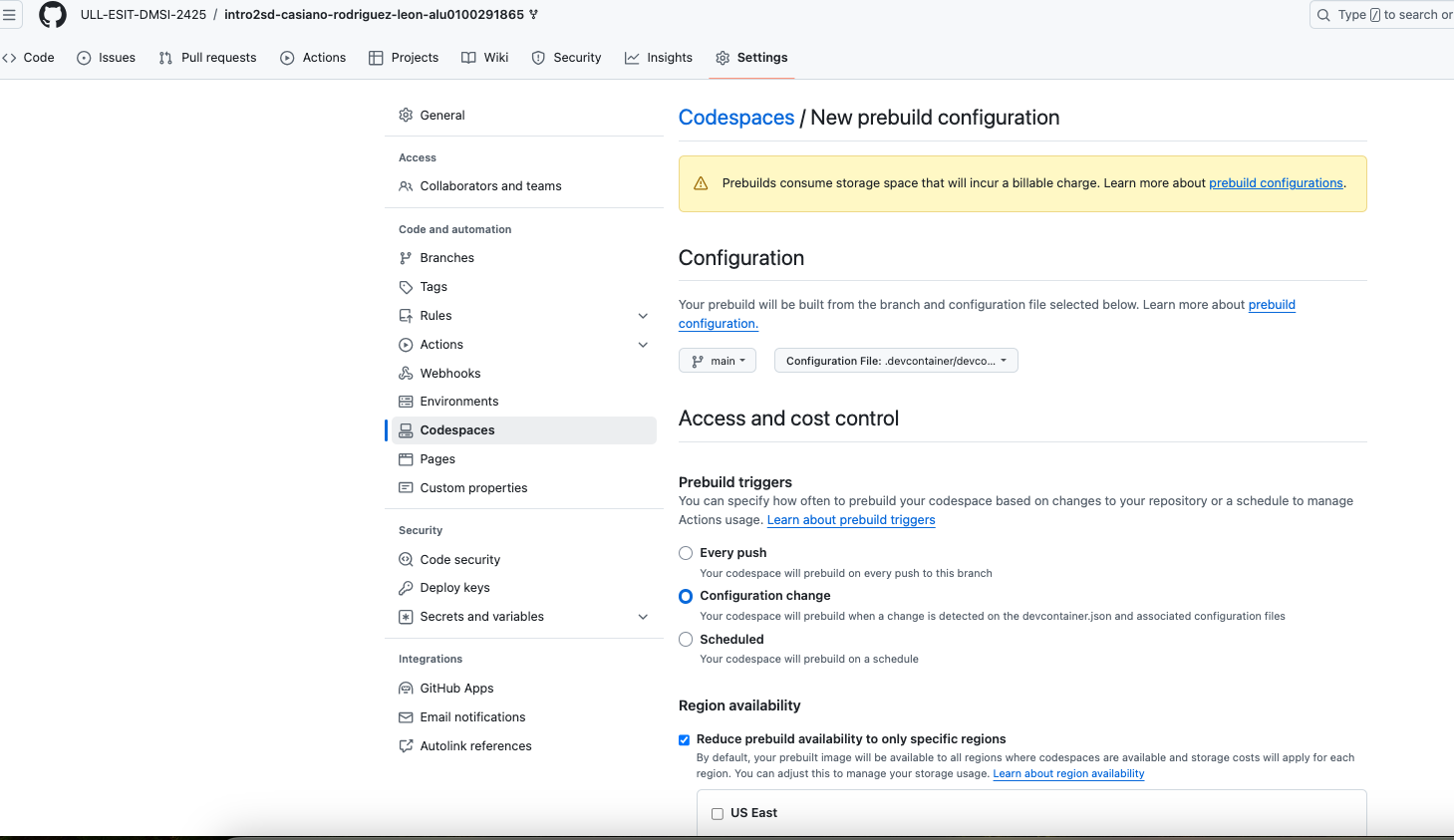Follow prebuild configuration link under Configuration
Viewport: 1454px width, 840px height.
1272,305
